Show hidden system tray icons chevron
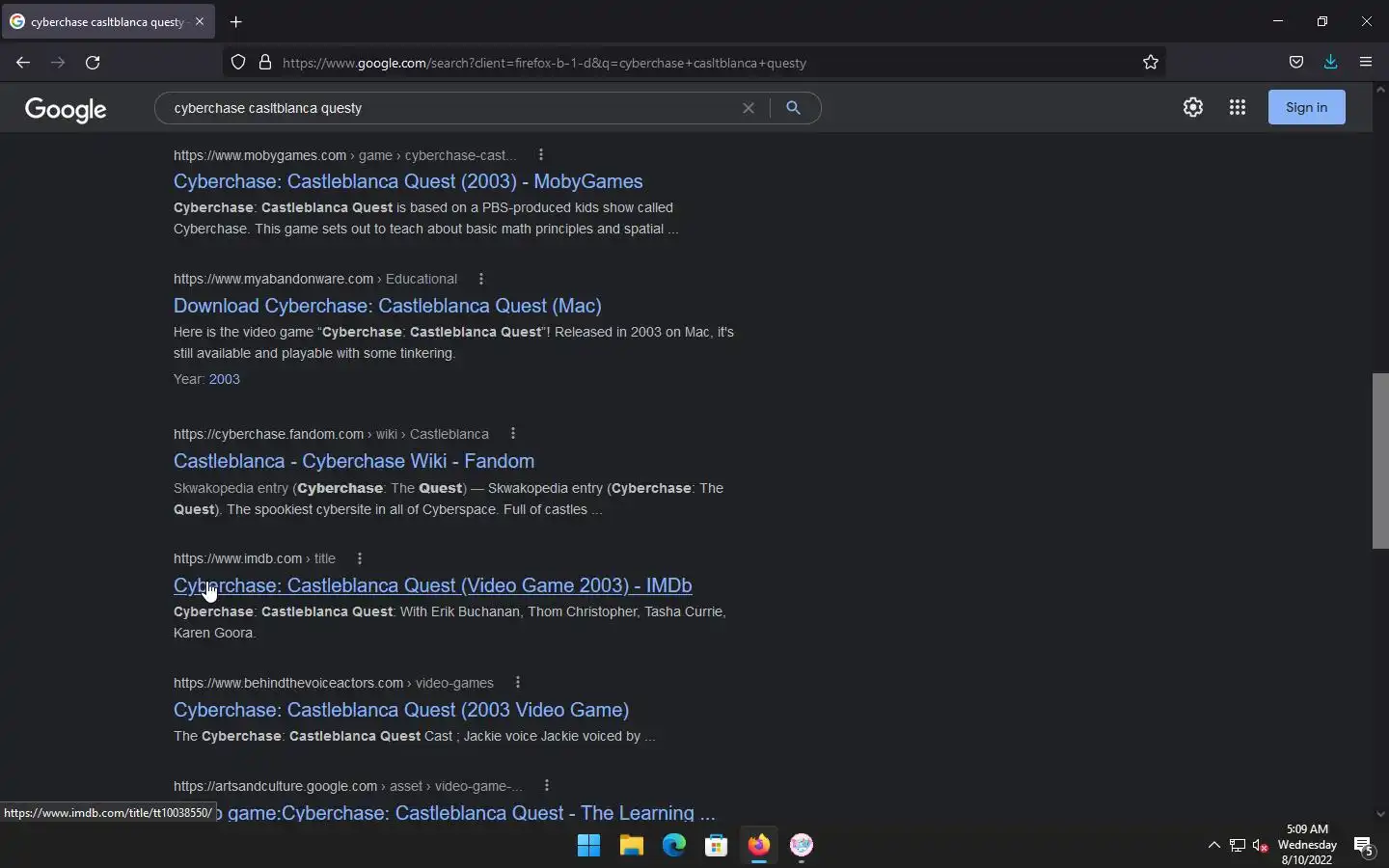 point(1214,846)
